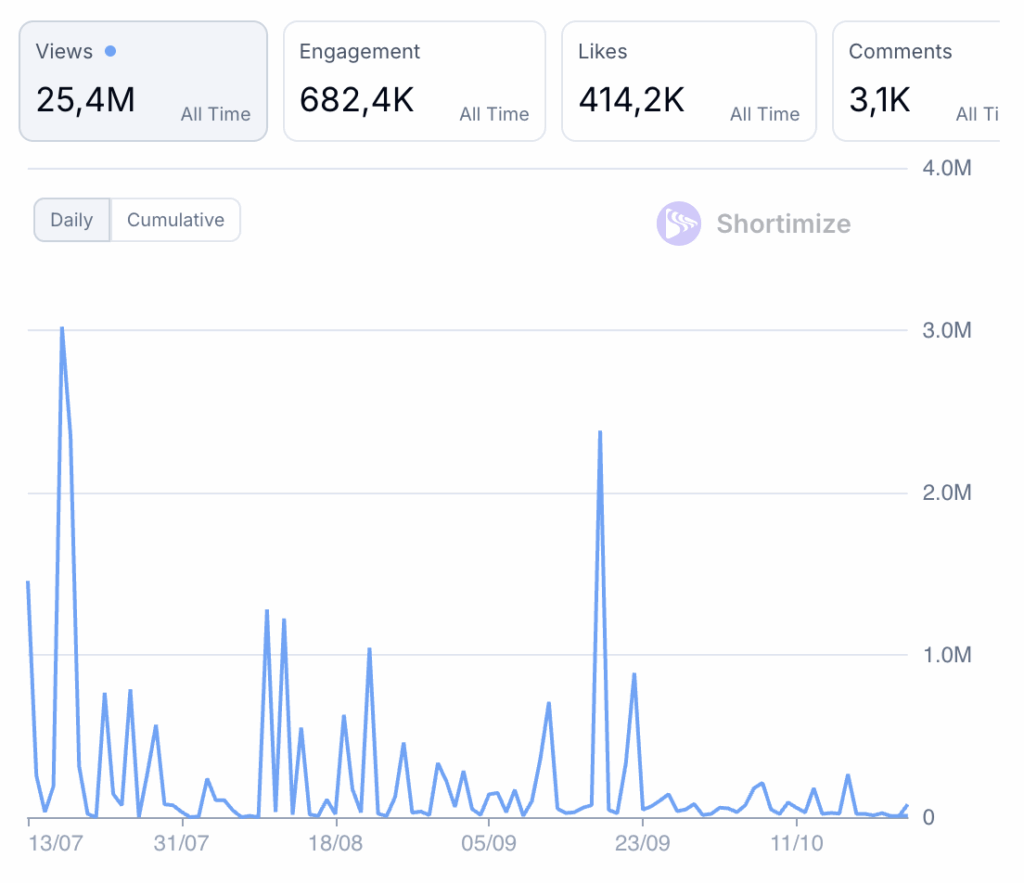Click All Time label in Likes card
The width and height of the screenshot is (1024, 883).
[x=764, y=115]
